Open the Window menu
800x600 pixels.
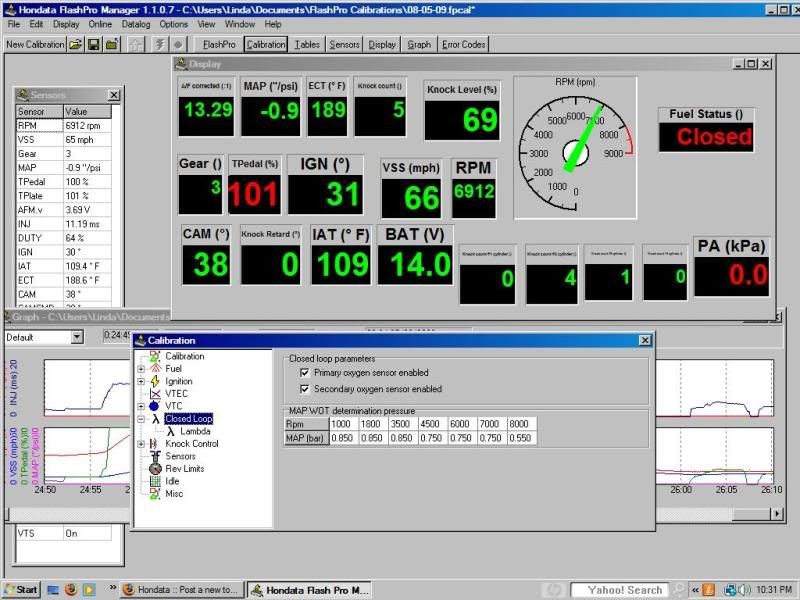coord(240,24)
